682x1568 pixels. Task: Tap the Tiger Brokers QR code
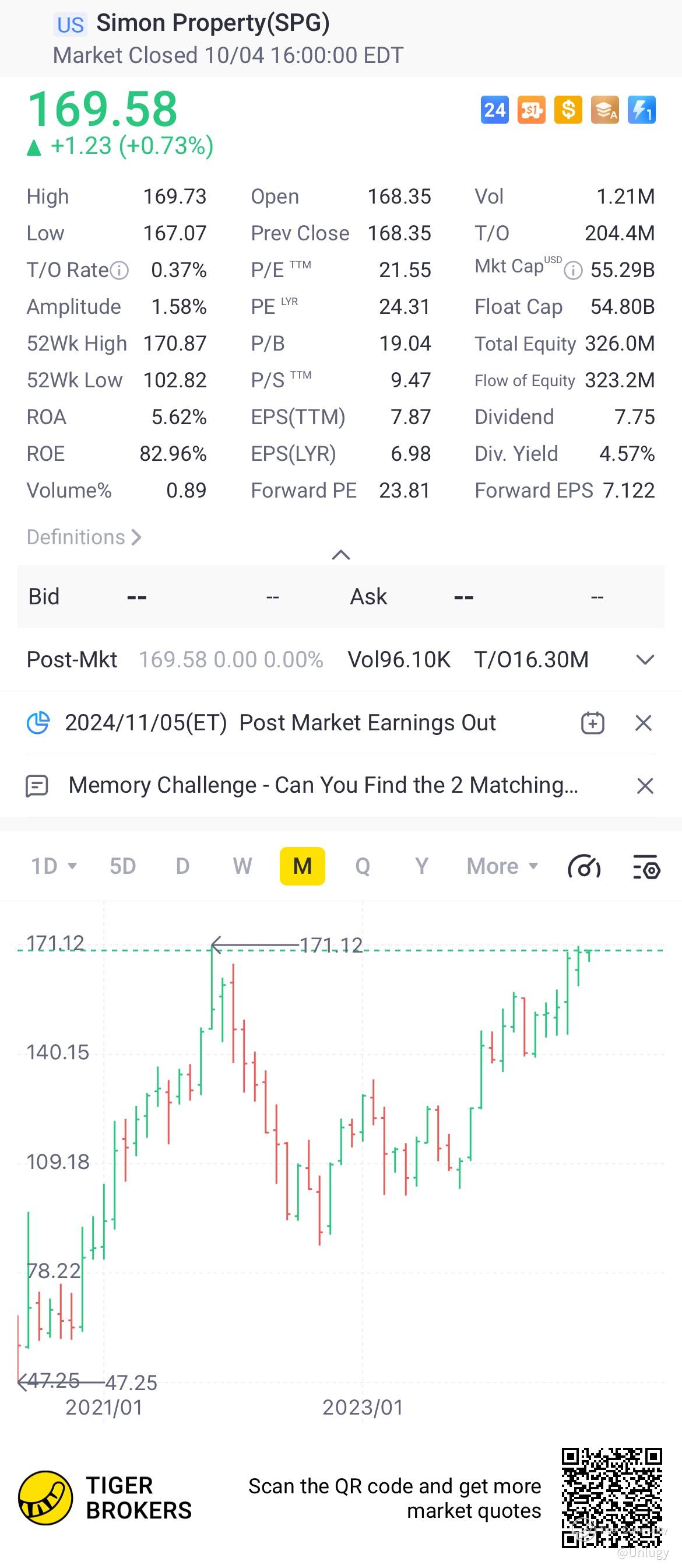point(611,1497)
